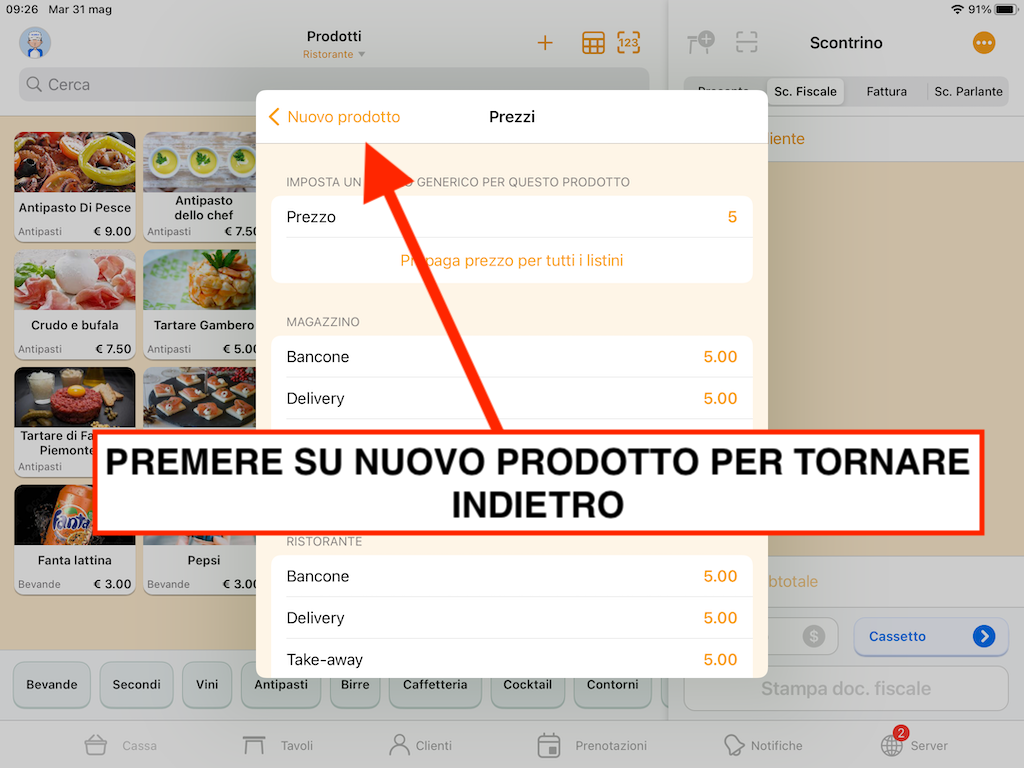Open Cassa in the bottom bar
Viewport: 1024px width, 768px height.
pos(120,745)
